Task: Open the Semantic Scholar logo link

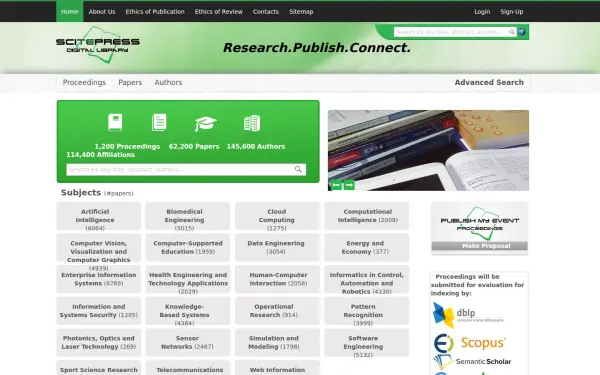Action: [x=472, y=361]
